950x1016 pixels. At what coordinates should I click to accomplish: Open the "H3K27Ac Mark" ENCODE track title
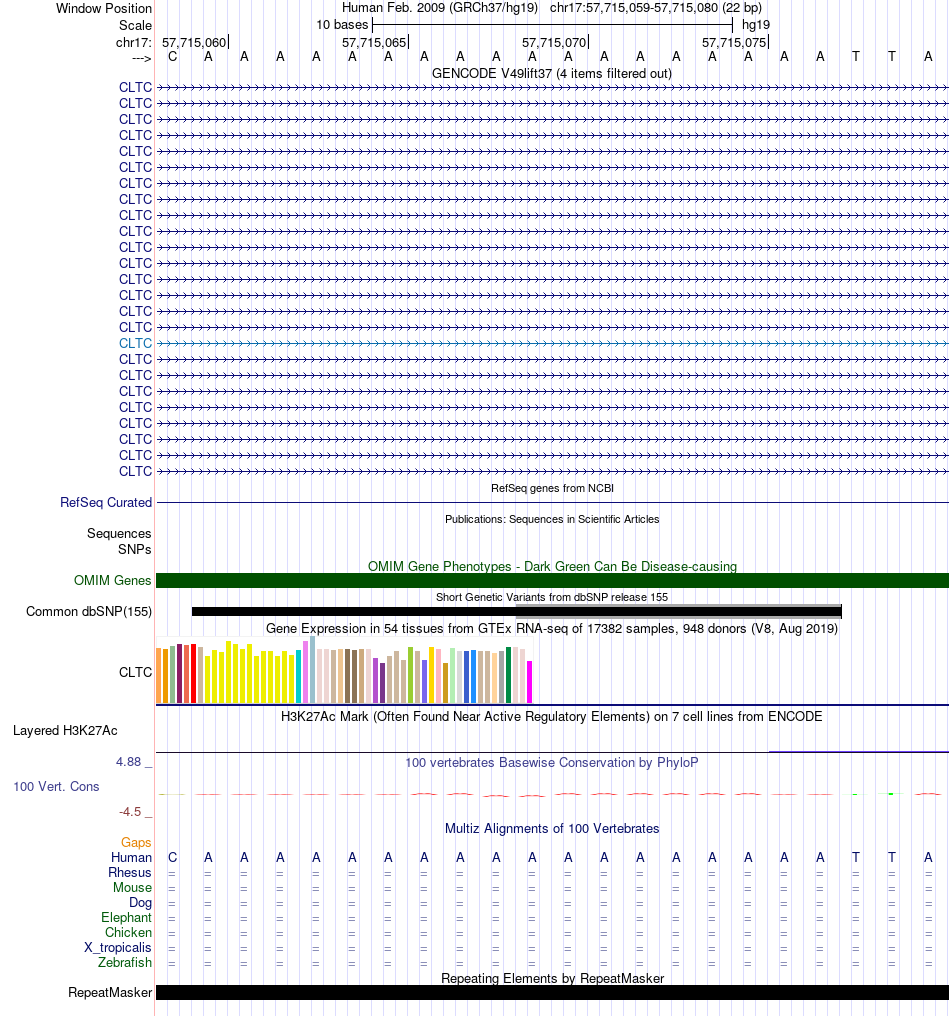pyautogui.click(x=552, y=717)
